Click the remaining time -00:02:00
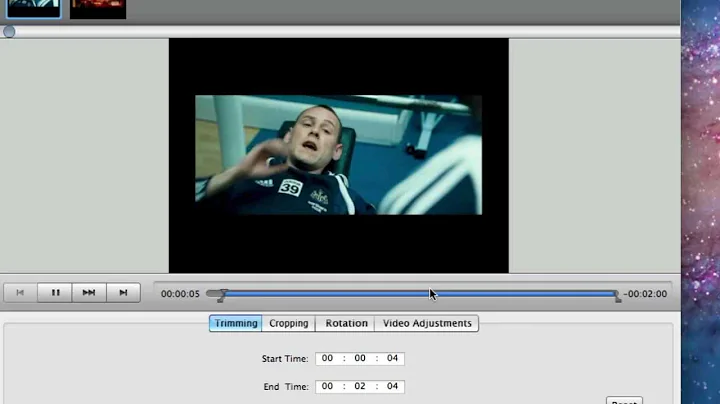Viewport: 720px width, 404px height. click(645, 294)
